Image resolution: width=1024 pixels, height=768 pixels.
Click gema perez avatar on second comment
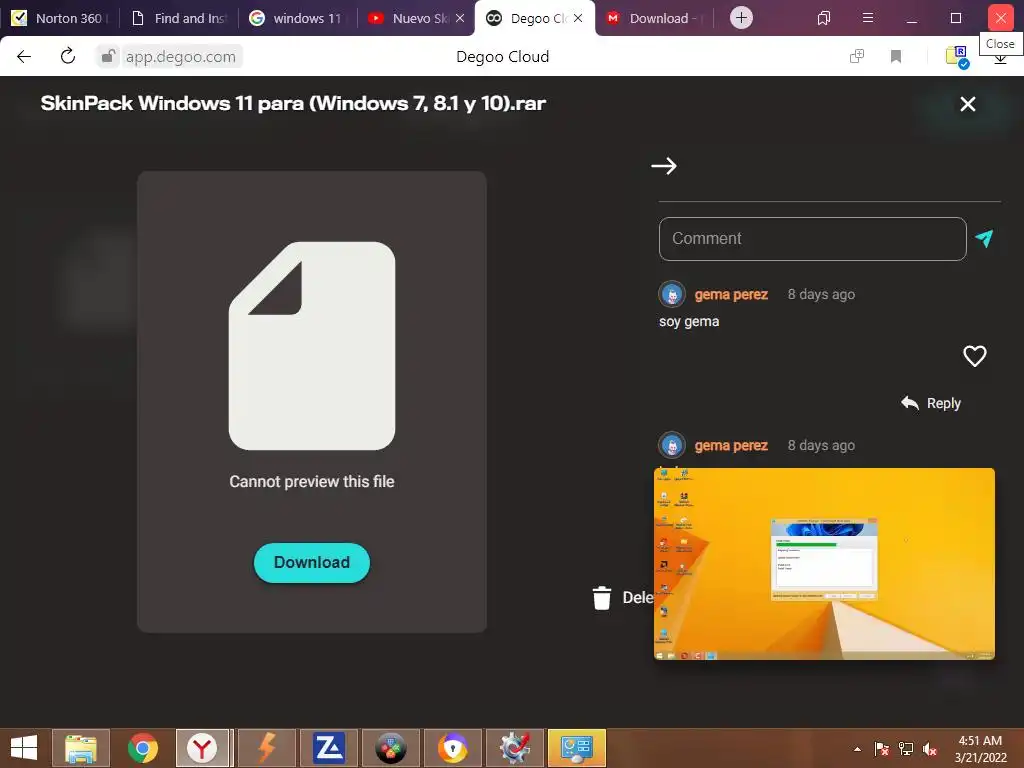[x=671, y=445]
